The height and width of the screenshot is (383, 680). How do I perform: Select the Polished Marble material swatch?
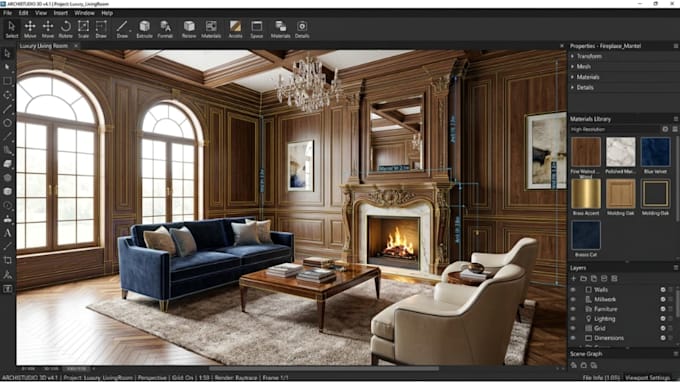(621, 152)
